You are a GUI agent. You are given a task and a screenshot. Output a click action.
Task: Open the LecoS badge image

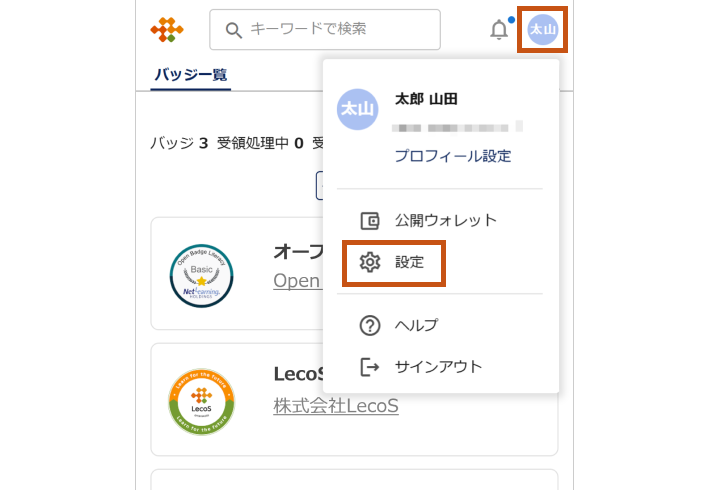click(201, 402)
